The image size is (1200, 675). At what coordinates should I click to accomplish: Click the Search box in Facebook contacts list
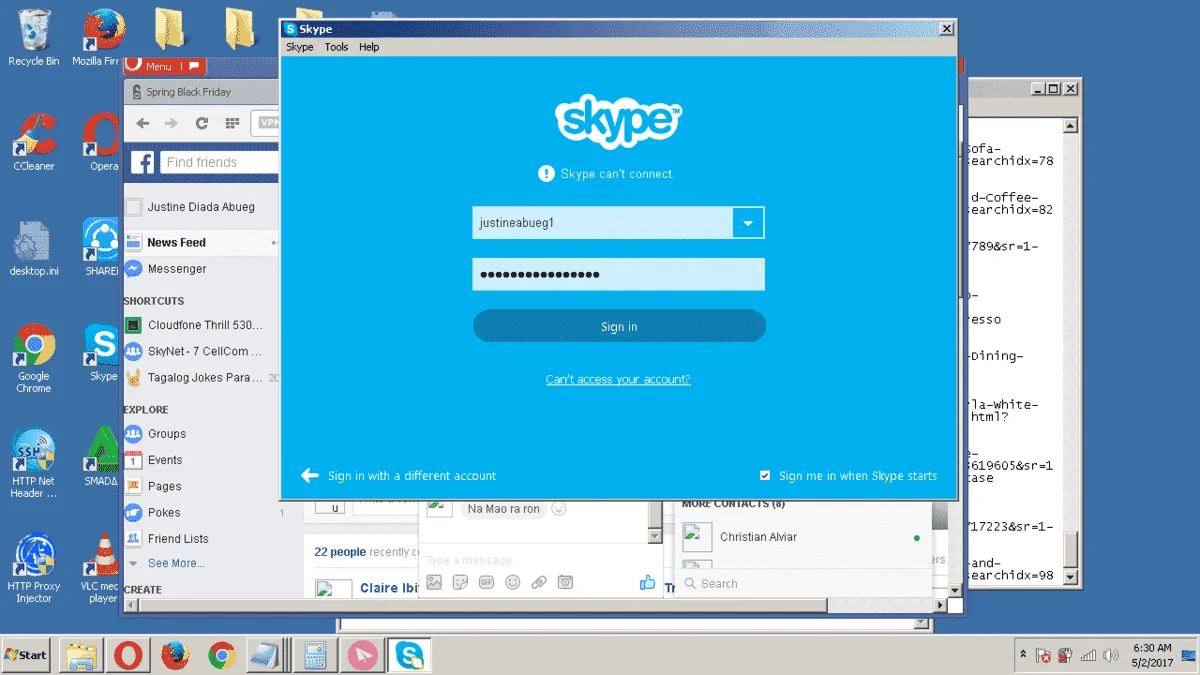pos(800,583)
